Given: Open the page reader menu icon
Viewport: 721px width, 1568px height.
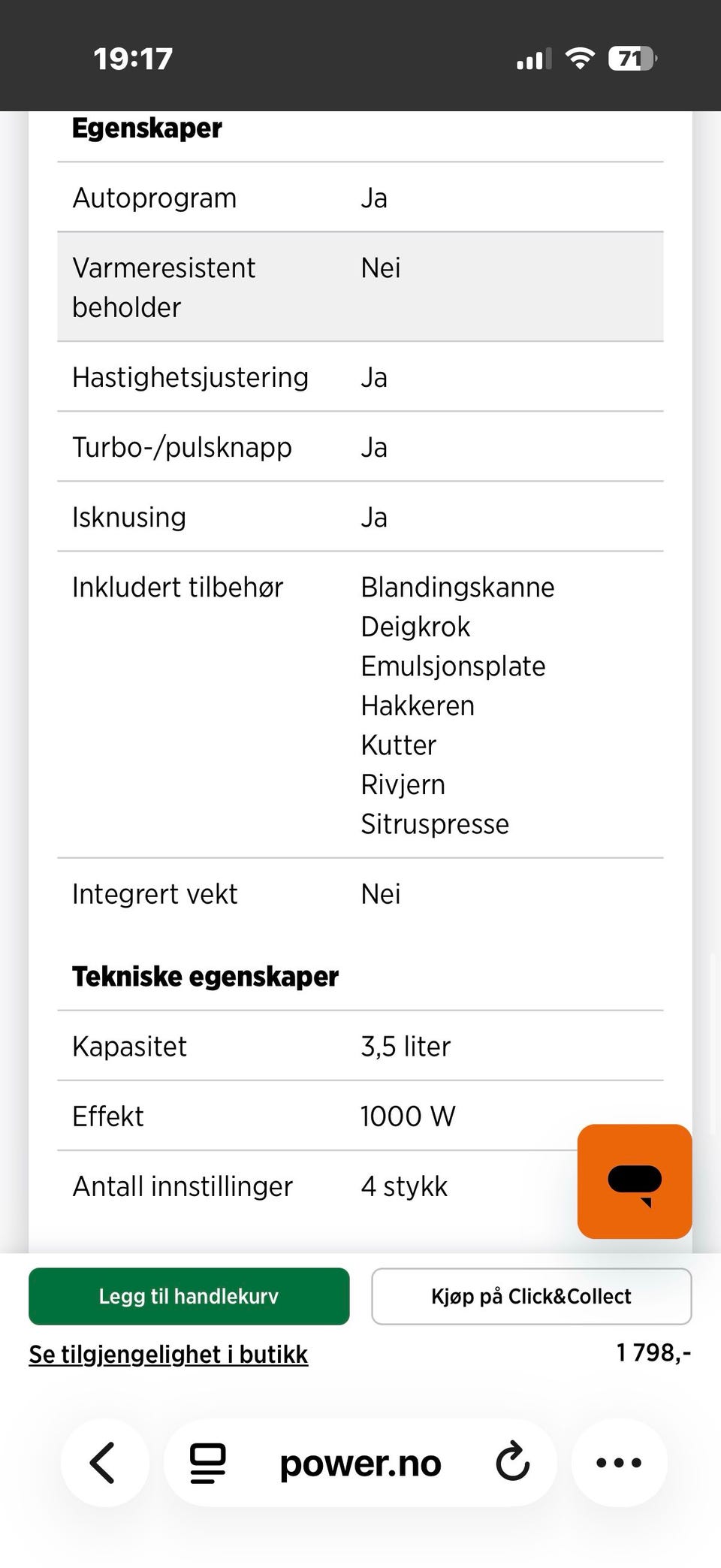Looking at the screenshot, I should (207, 1462).
